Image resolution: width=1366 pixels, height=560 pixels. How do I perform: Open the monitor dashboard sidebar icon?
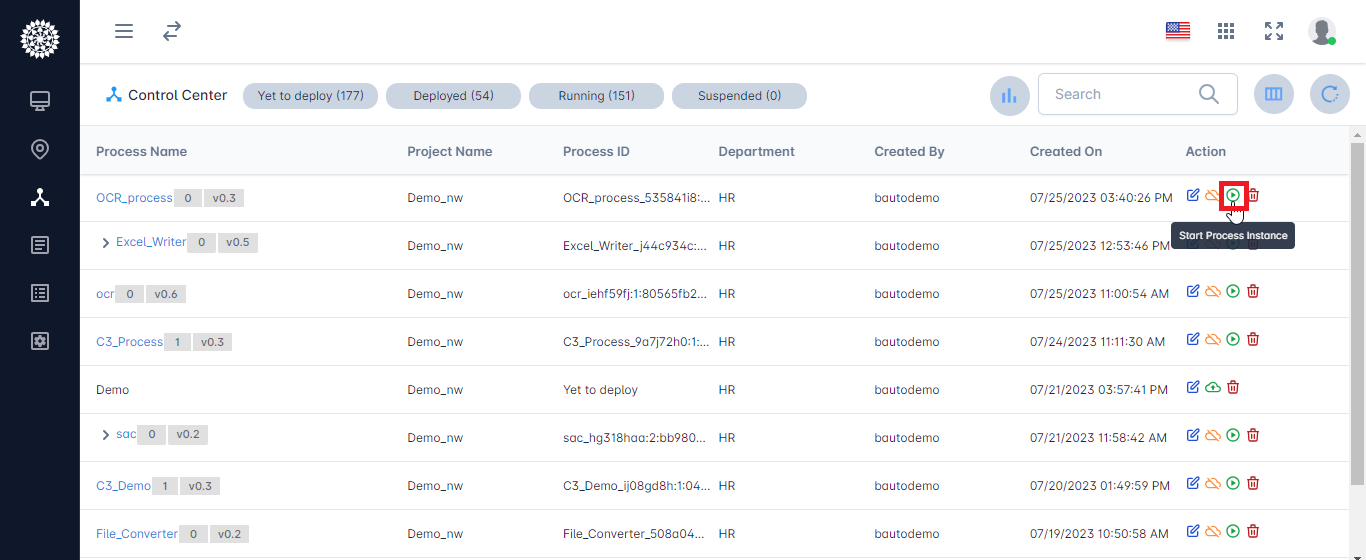40,101
